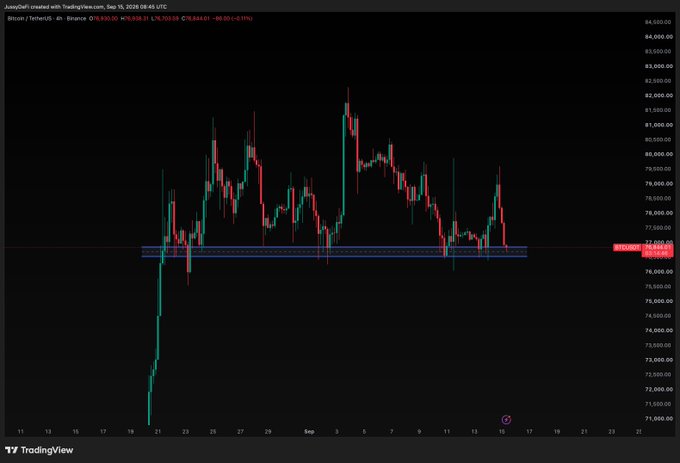Click the 80,000.00 price axis label
Viewport: 680px width, 463px height.
click(659, 154)
